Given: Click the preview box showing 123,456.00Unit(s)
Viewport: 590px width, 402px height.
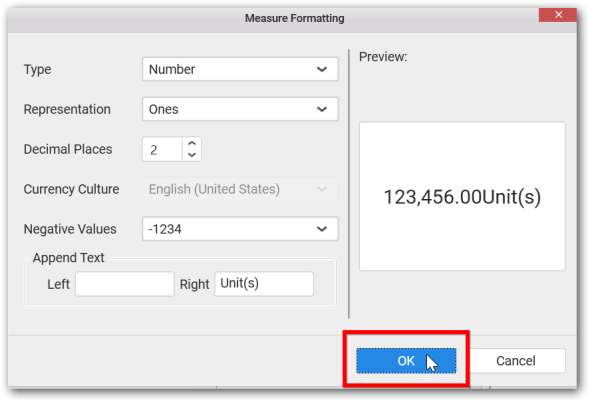Looking at the screenshot, I should click(x=462, y=196).
